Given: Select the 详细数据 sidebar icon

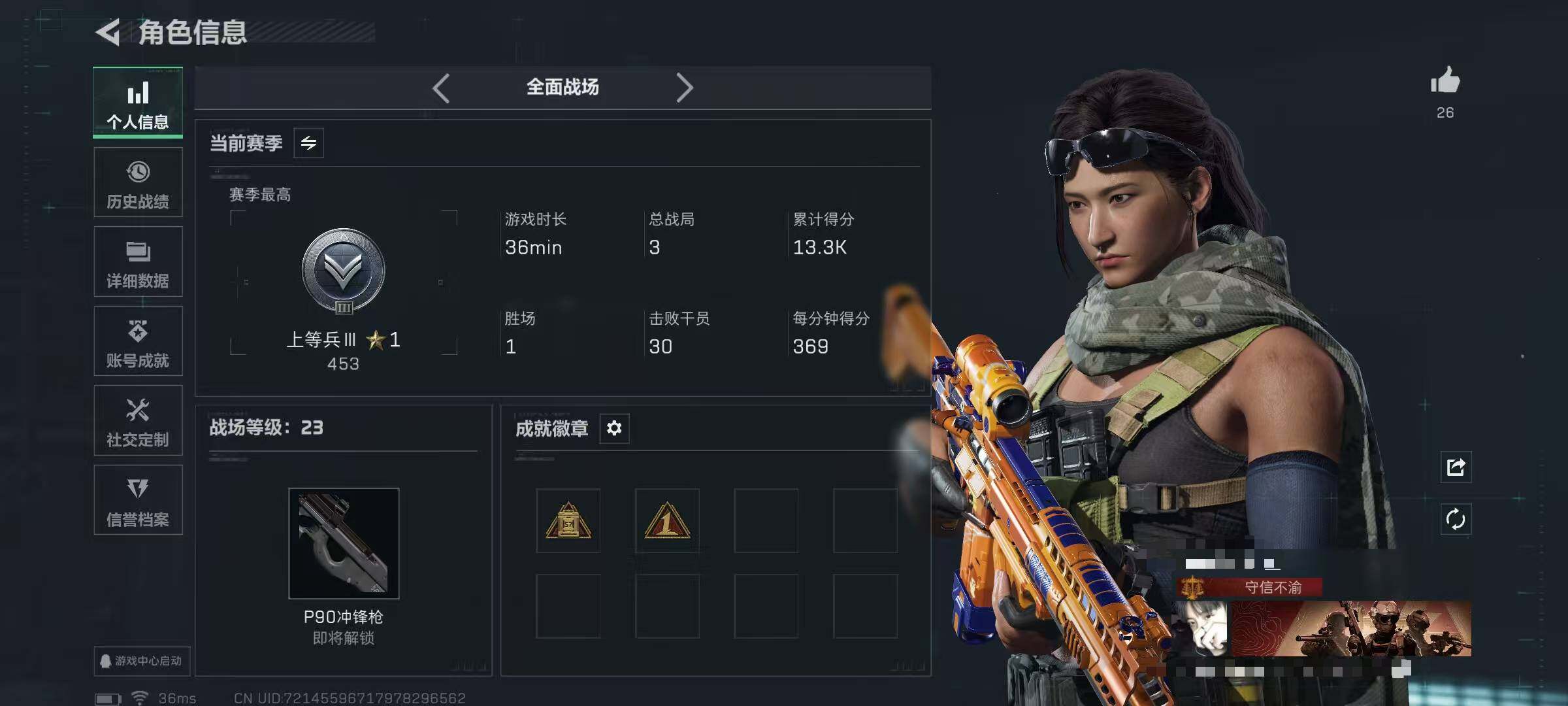Looking at the screenshot, I should [138, 261].
